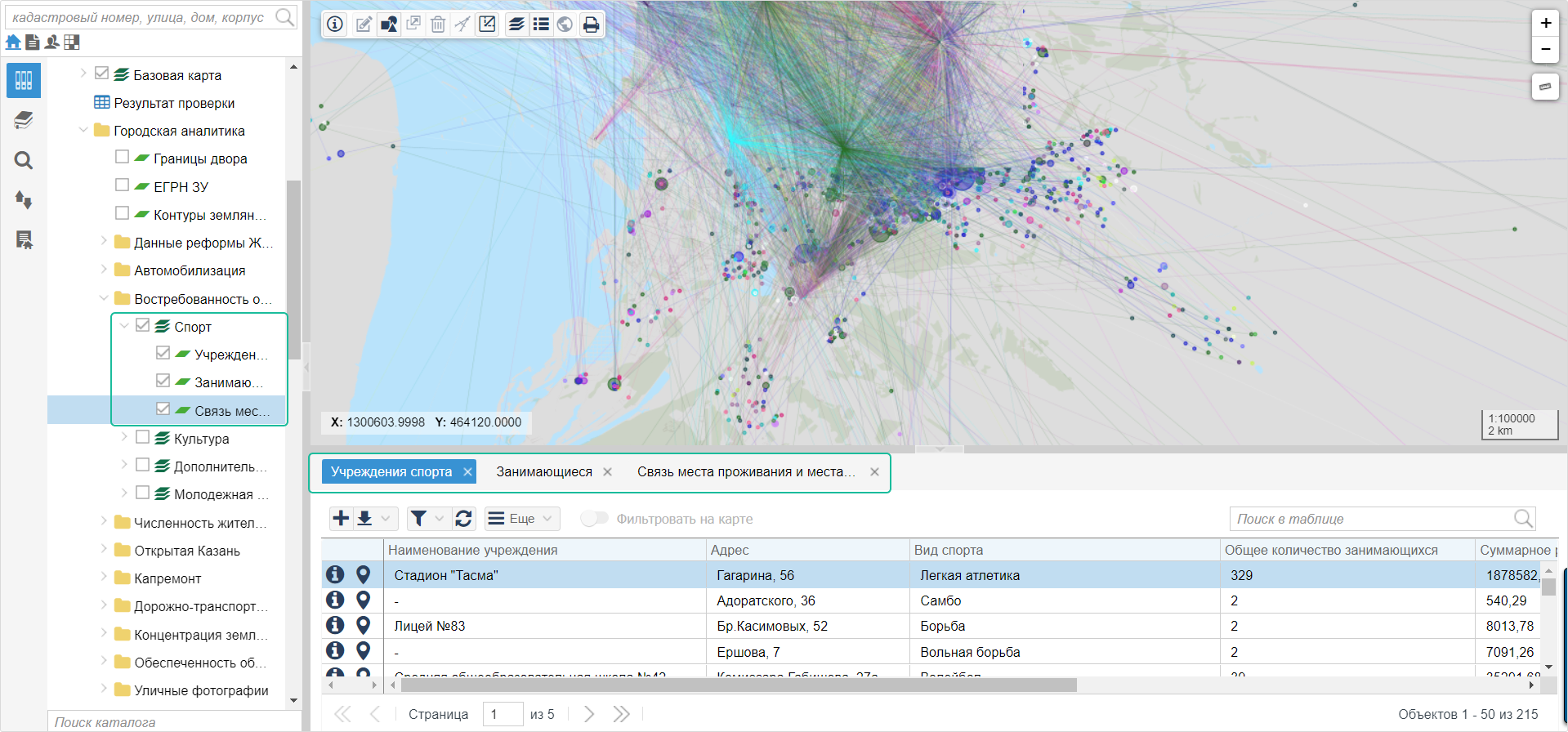Switch to the Занимающиеся tab
1568x732 pixels.
544,471
